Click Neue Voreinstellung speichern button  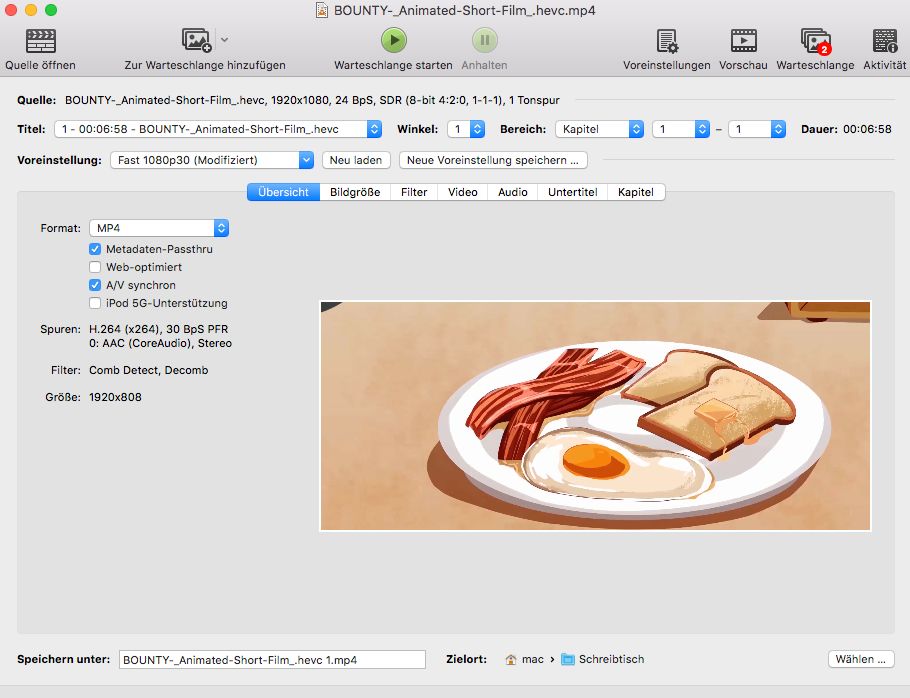[493, 160]
